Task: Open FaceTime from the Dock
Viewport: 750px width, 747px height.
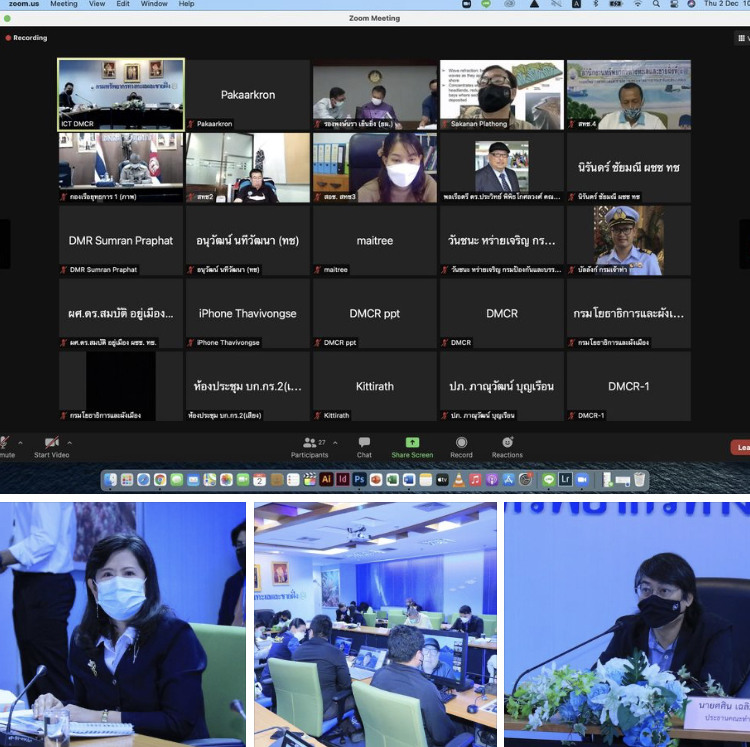Action: [x=243, y=480]
